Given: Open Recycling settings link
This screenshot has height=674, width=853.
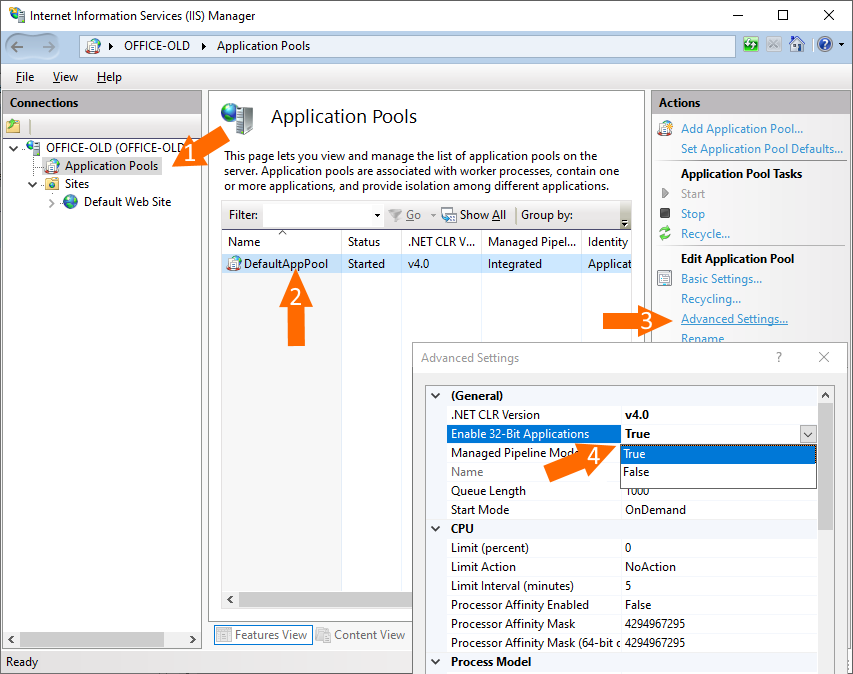Looking at the screenshot, I should tap(710, 299).
